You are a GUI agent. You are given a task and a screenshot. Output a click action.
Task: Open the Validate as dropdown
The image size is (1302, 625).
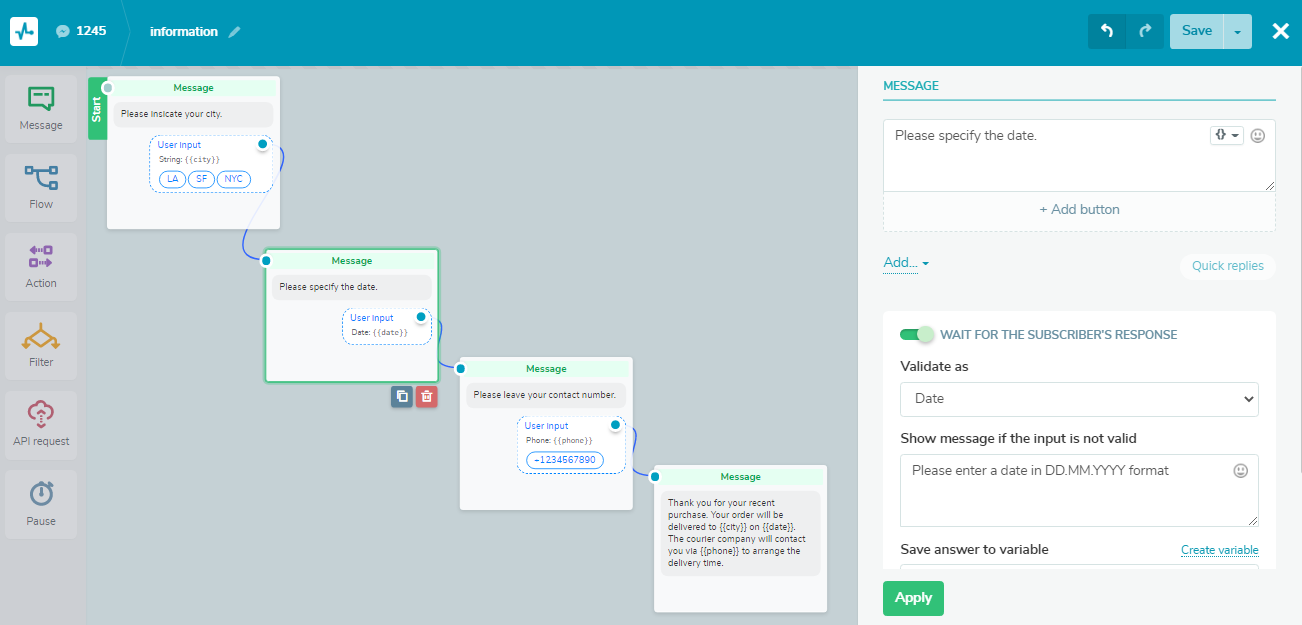[x=1079, y=399]
